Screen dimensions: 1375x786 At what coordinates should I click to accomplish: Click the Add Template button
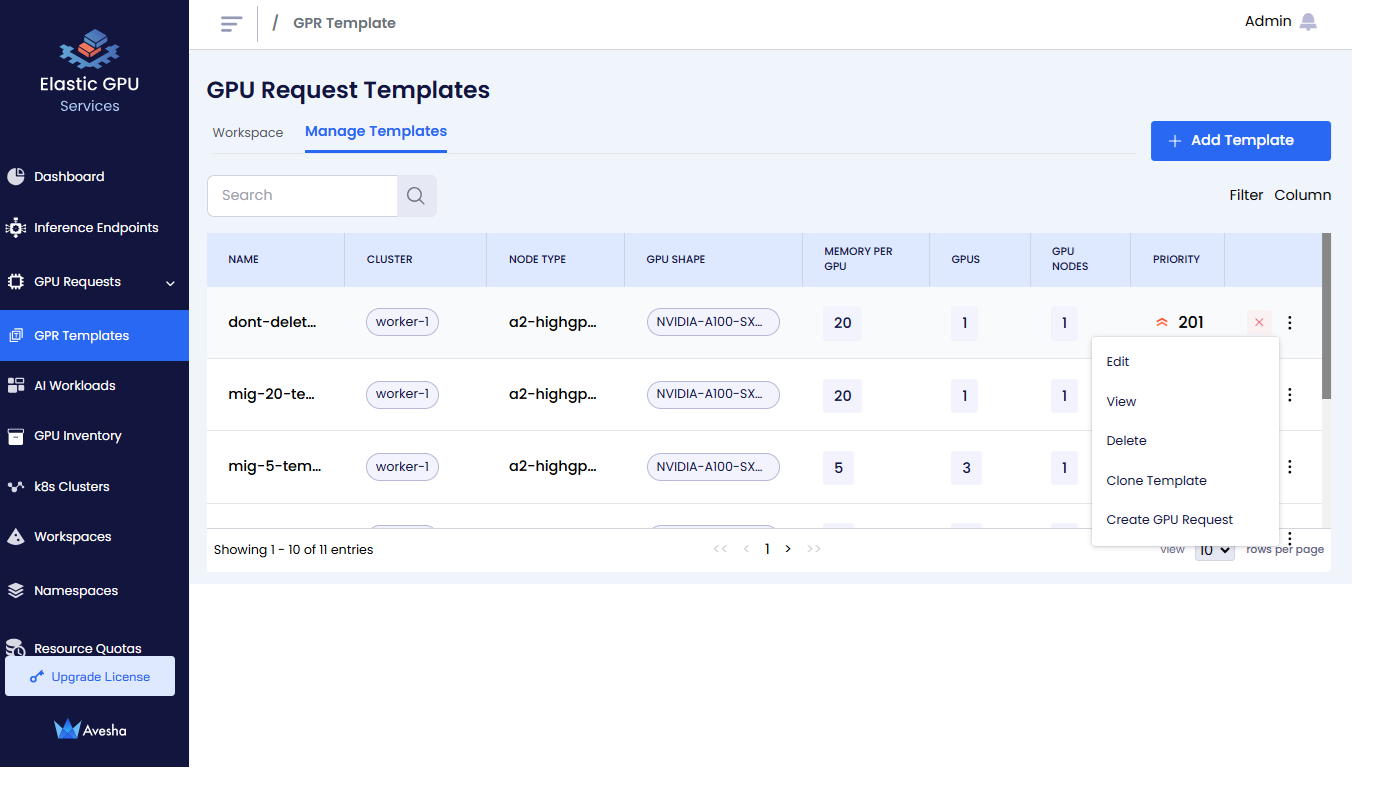coord(1241,141)
